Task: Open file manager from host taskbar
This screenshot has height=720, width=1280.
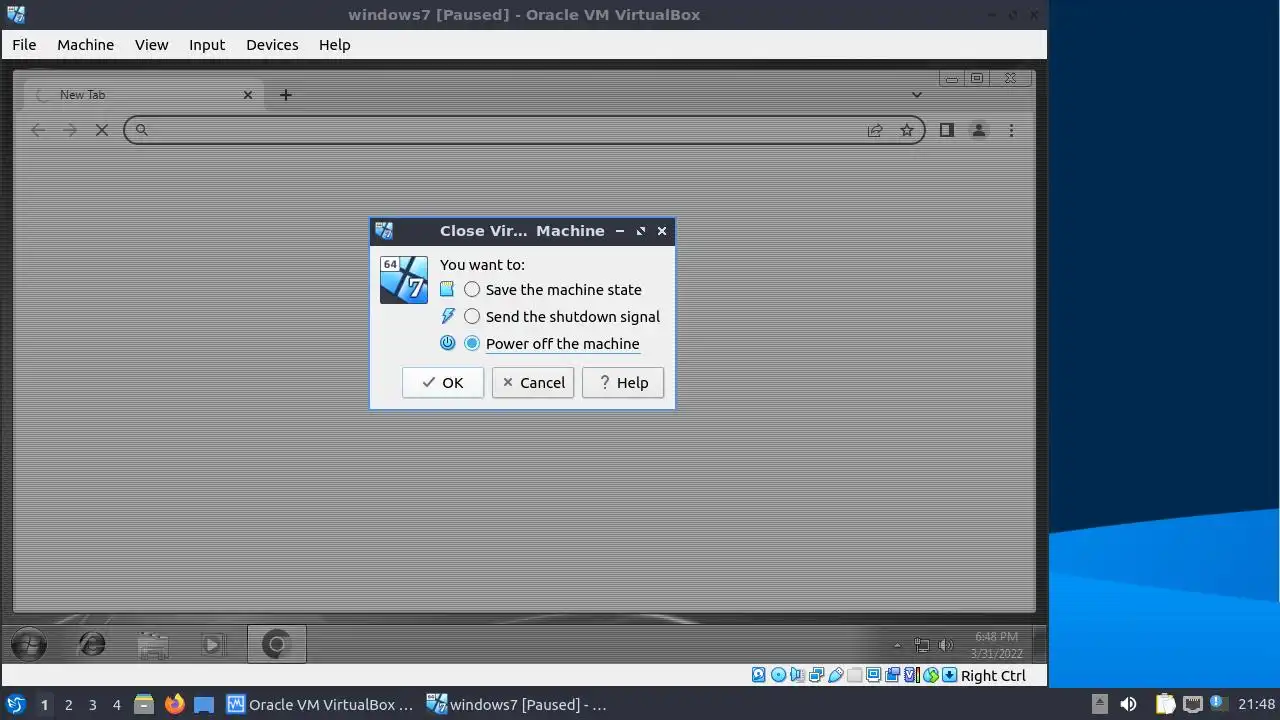Action: (144, 704)
